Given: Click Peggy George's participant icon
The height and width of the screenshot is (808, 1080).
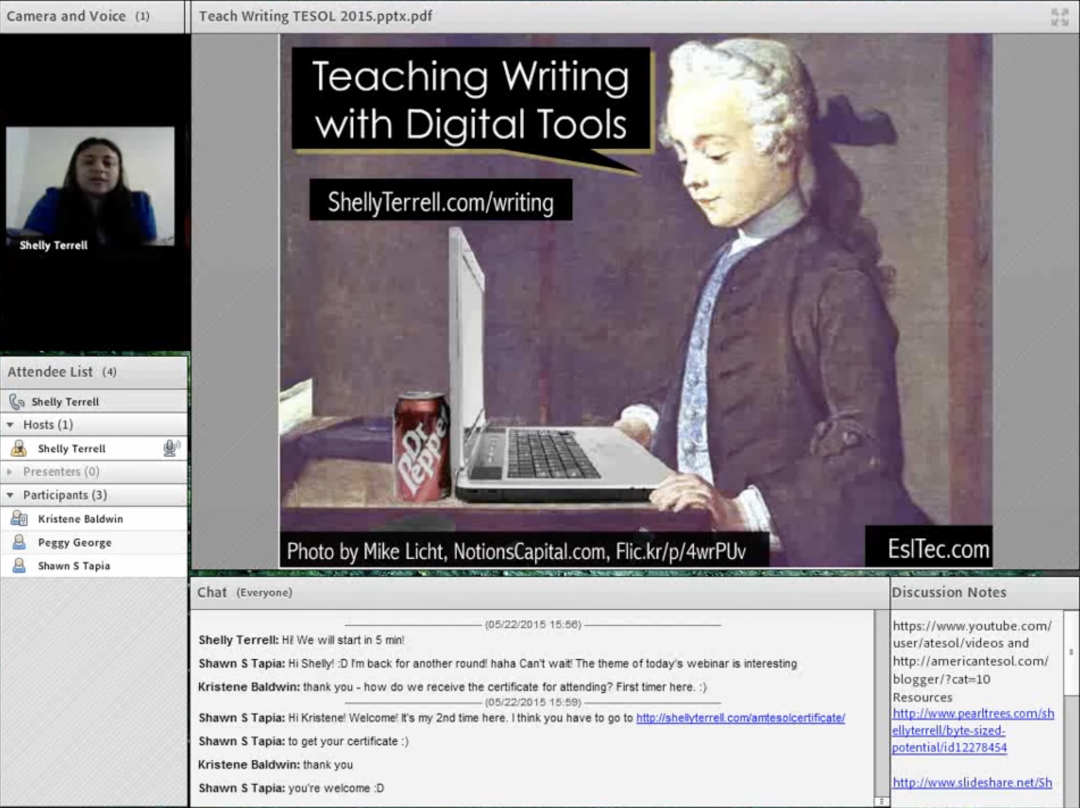Looking at the screenshot, I should click(x=19, y=542).
